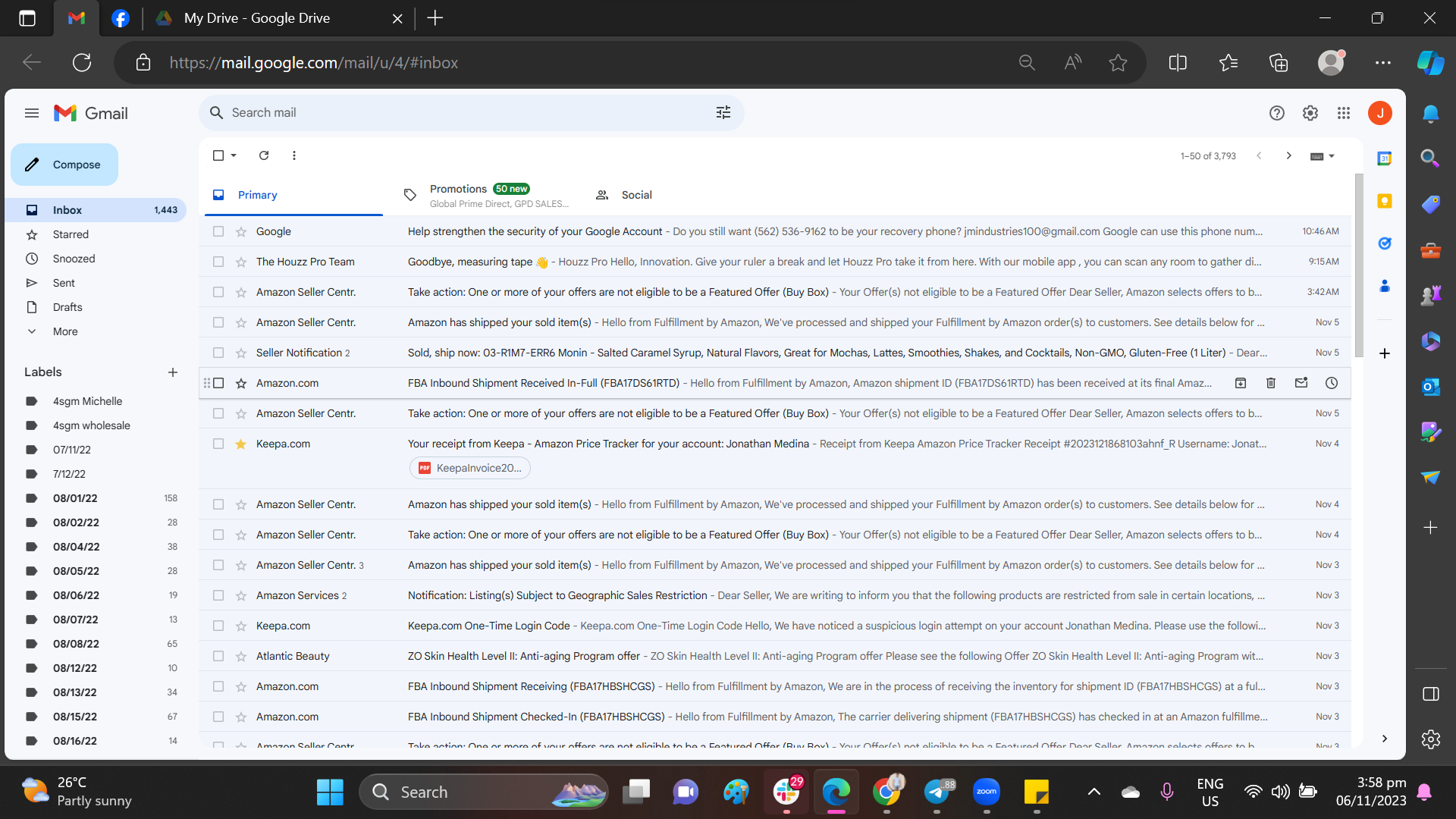Open the select dropdown arrow beside select-all
The image size is (1456, 819).
tap(234, 155)
